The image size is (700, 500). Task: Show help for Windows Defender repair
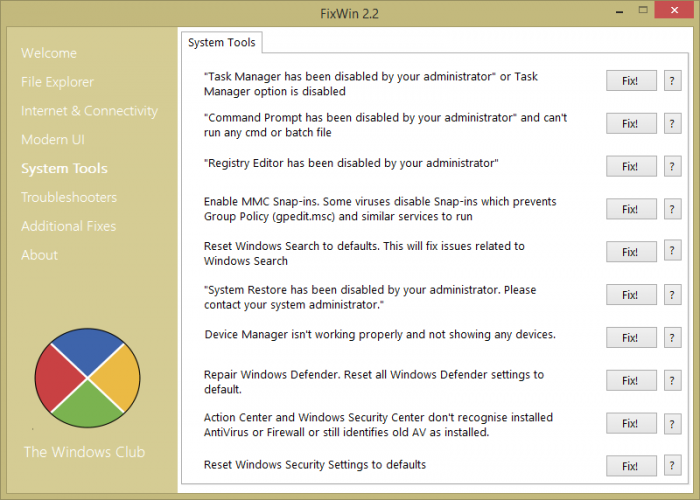[672, 381]
